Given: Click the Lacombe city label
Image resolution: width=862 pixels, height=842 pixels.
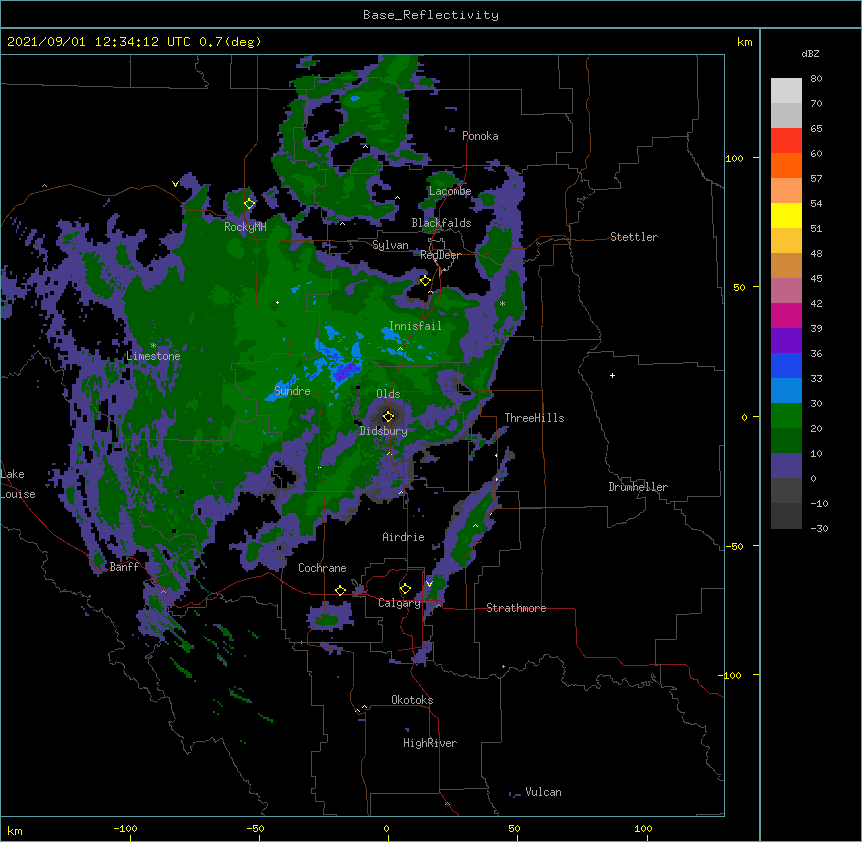Looking at the screenshot, I should pos(450,191).
